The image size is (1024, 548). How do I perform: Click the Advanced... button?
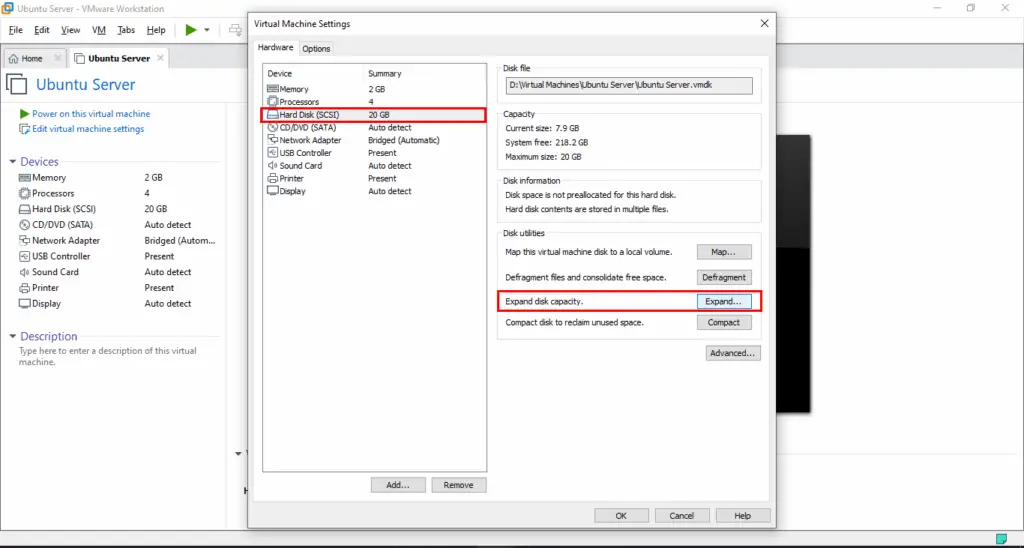pyautogui.click(x=733, y=353)
